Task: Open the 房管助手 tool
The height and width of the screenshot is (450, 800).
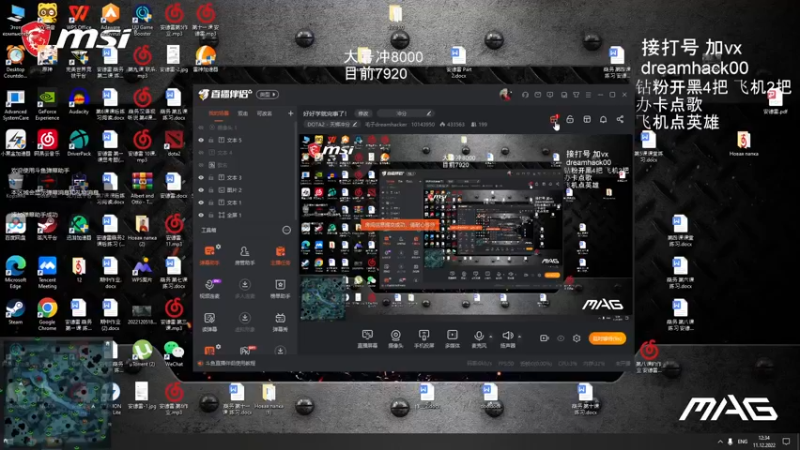Action: pos(245,255)
